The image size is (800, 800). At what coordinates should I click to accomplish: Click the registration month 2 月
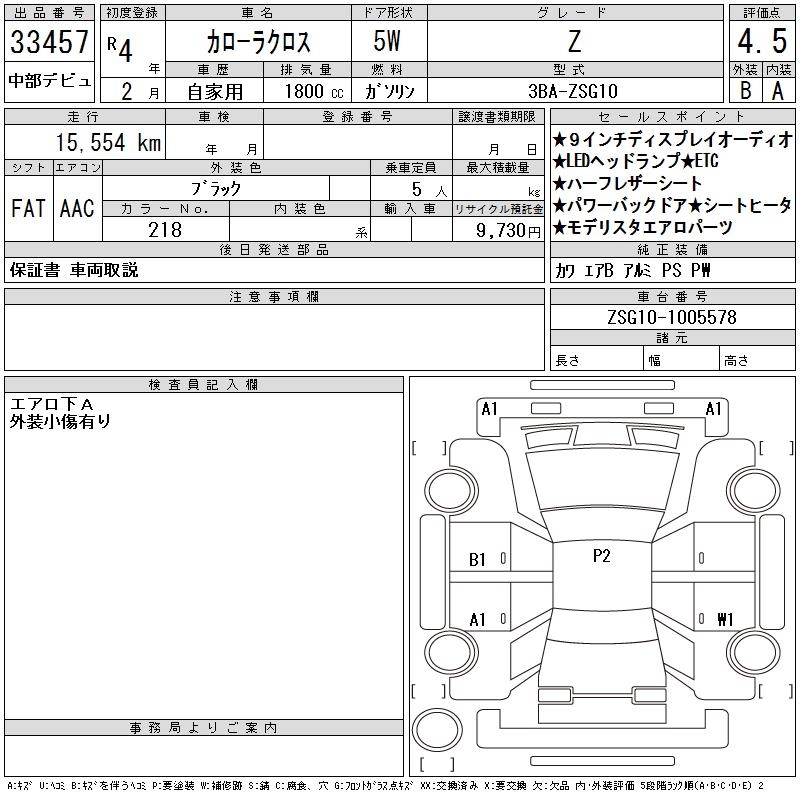coord(140,92)
